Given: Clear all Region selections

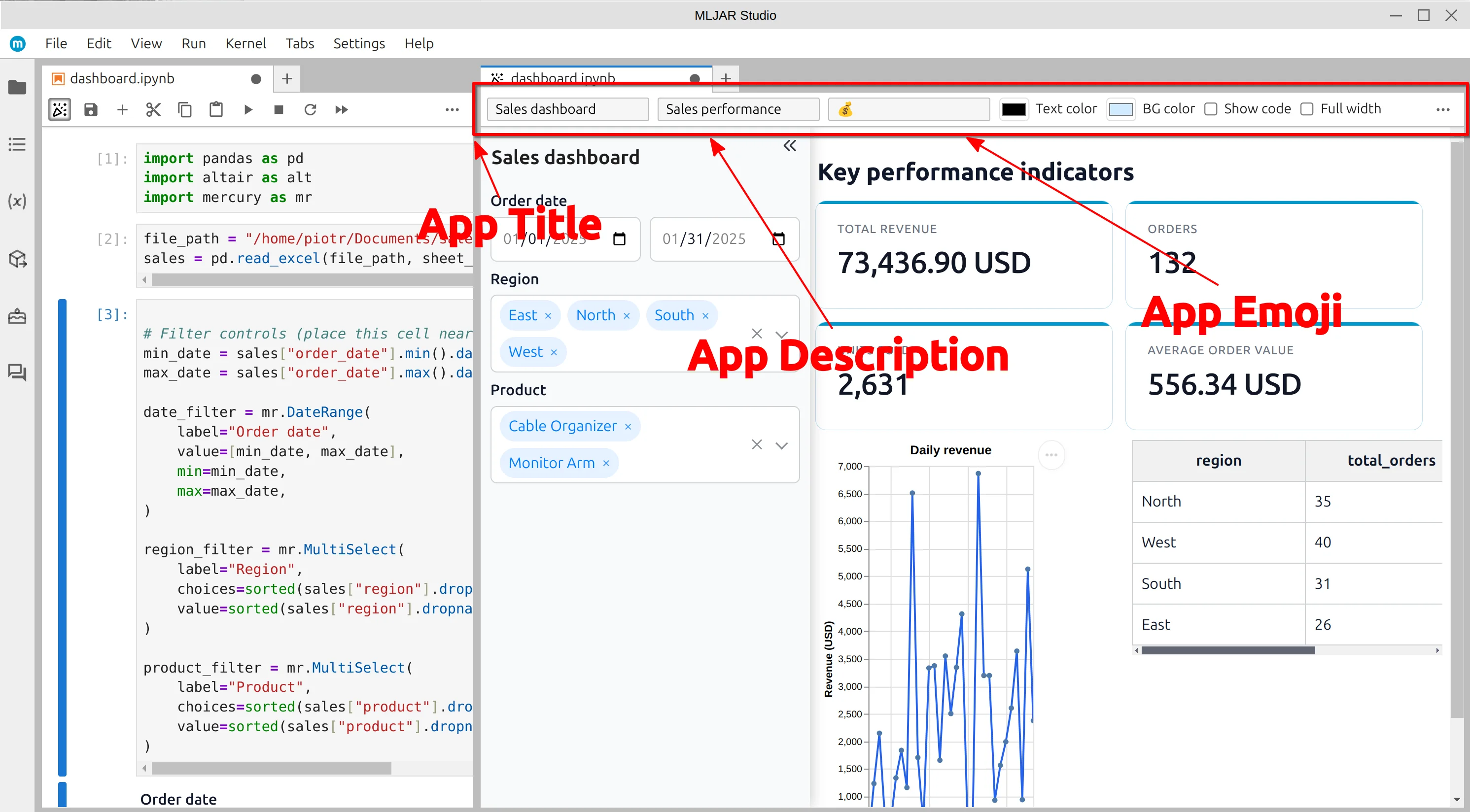Looking at the screenshot, I should (757, 334).
